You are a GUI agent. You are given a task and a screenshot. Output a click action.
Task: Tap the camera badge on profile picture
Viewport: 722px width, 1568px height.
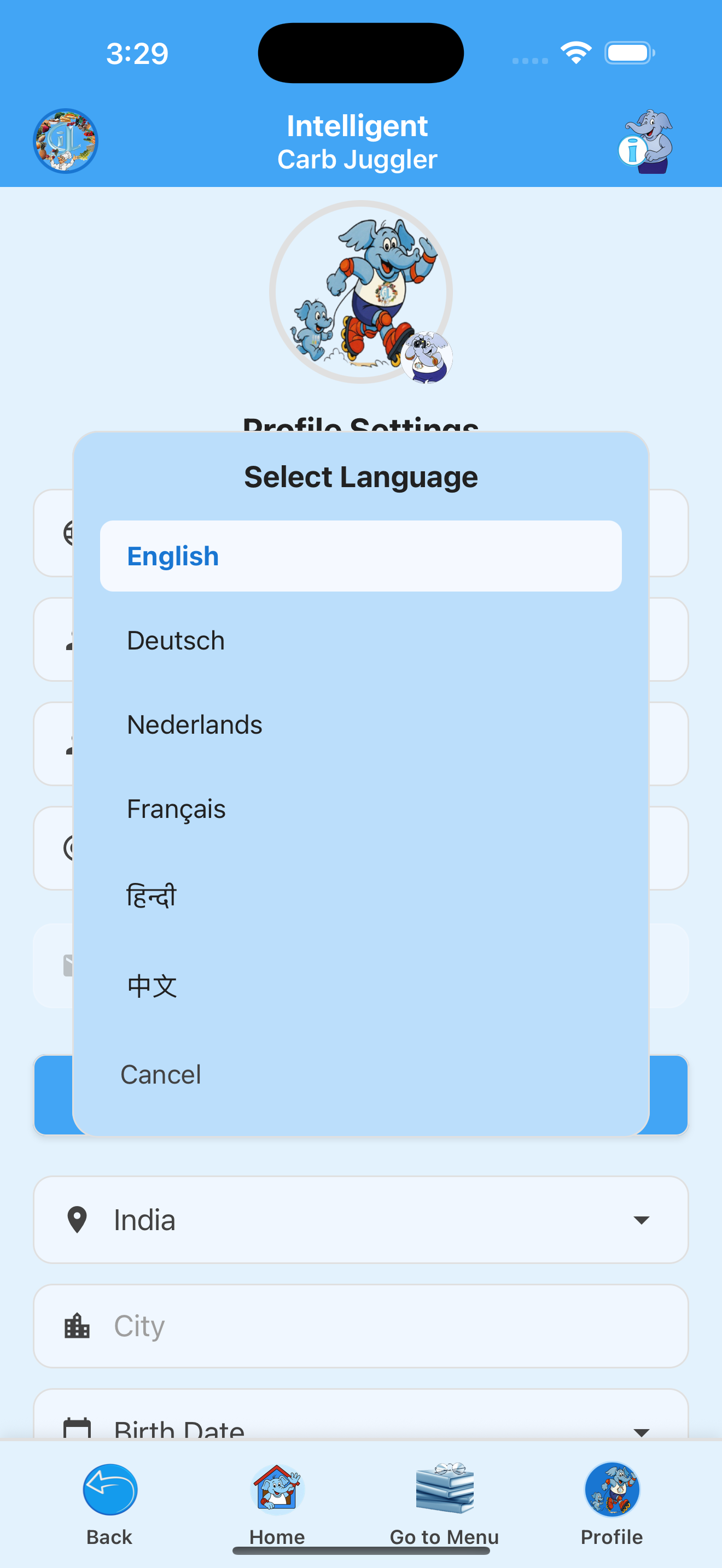coord(427,358)
